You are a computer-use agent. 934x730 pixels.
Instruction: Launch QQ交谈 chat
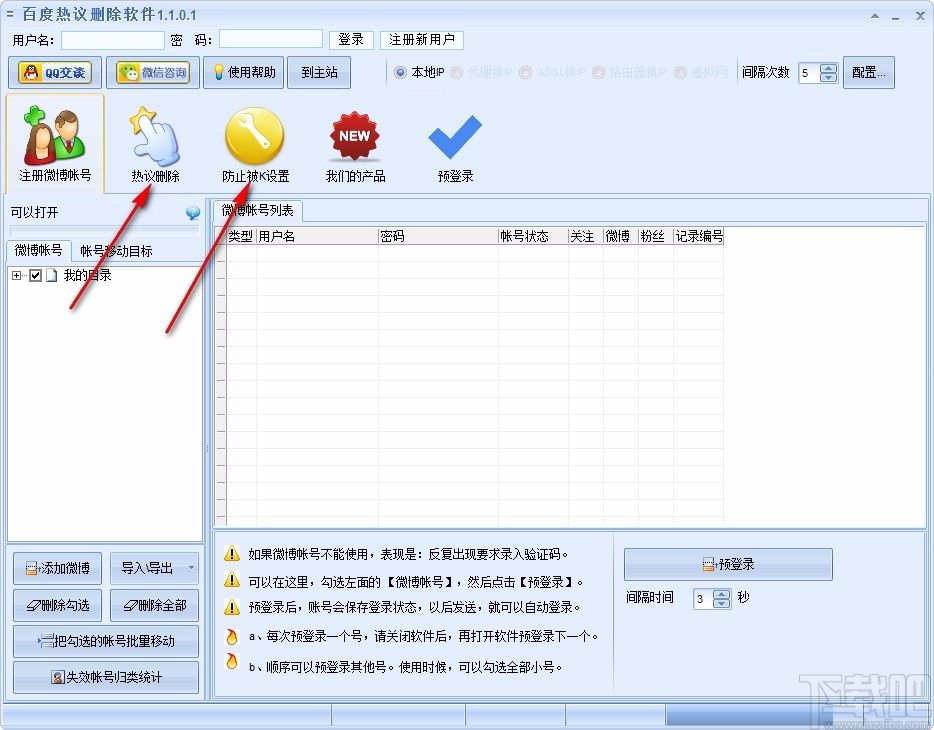coord(54,72)
